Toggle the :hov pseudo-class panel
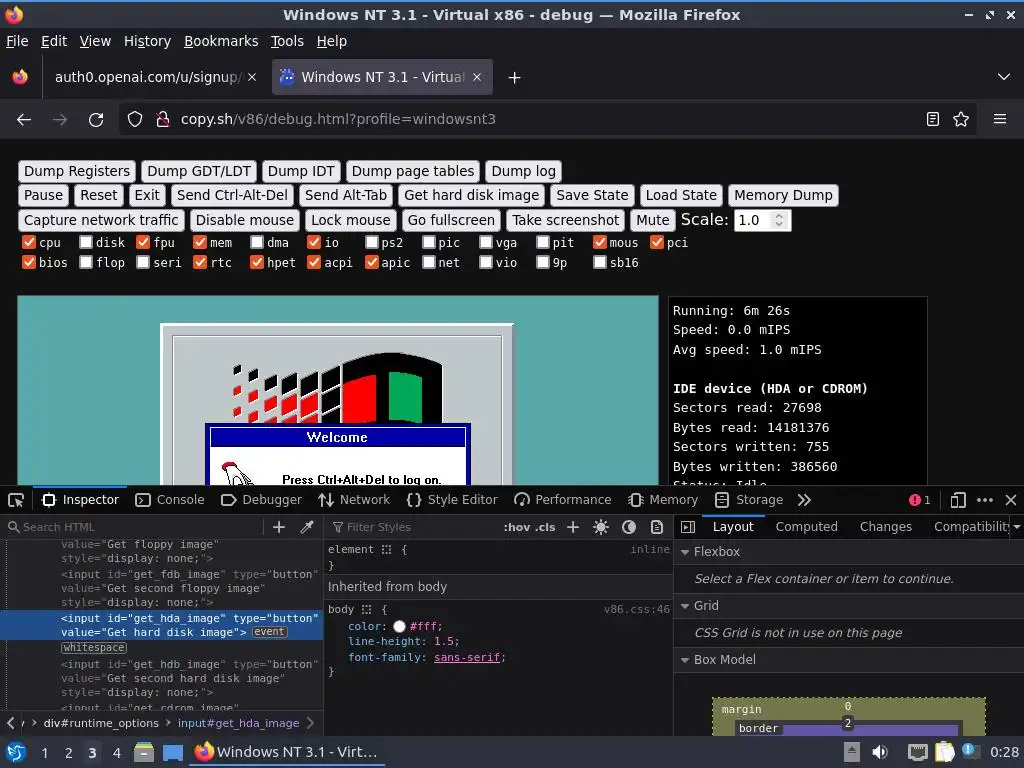This screenshot has width=1024, height=768. [517, 527]
